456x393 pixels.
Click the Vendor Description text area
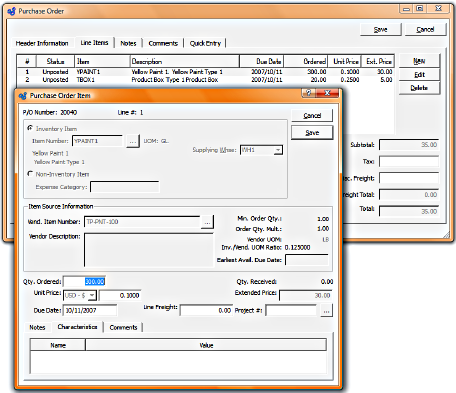click(149, 250)
